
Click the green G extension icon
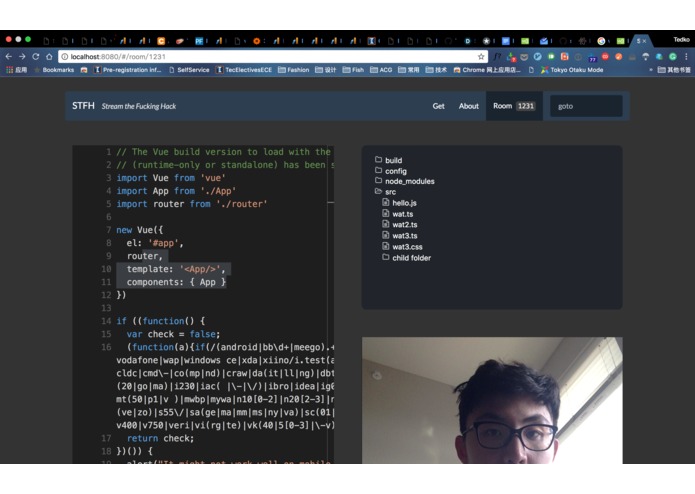tap(673, 57)
